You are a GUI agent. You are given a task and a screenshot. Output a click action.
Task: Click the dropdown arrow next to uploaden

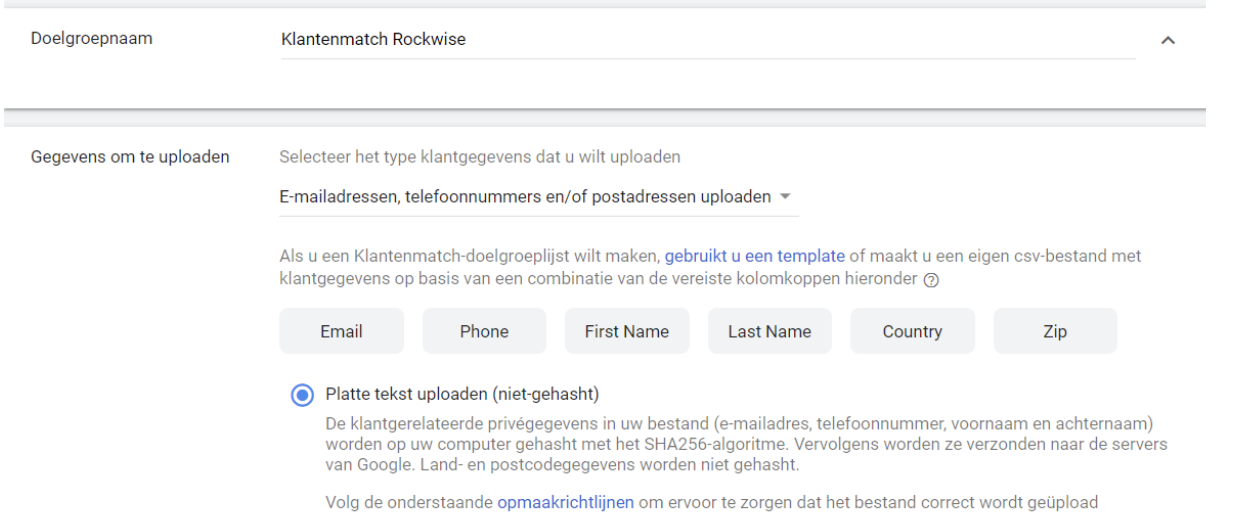coord(785,197)
